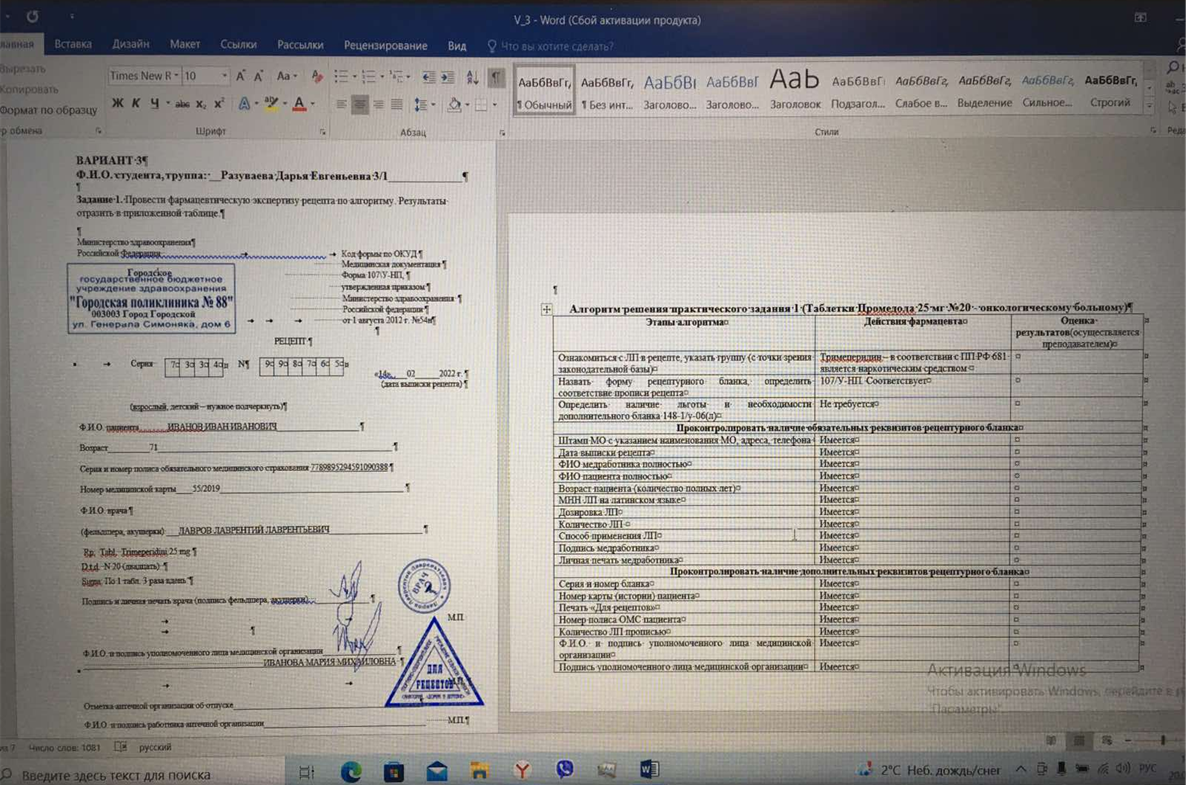Open the font name Times New Roman box
The height and width of the screenshot is (785, 1187).
[144, 76]
